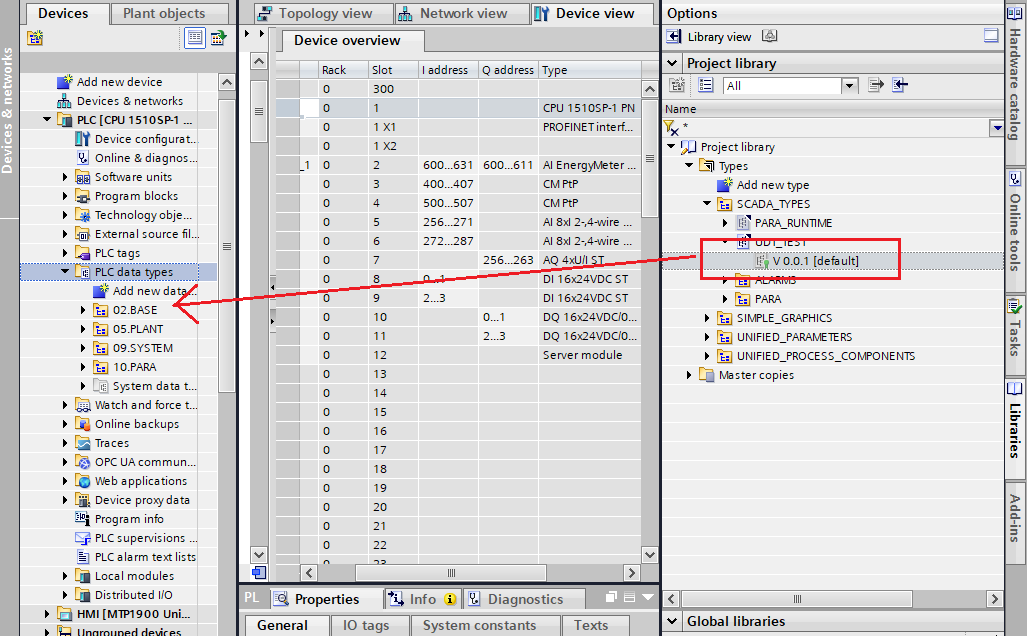Click the PLC tags folder icon
Screen dimensions: 1027x636
(83, 253)
